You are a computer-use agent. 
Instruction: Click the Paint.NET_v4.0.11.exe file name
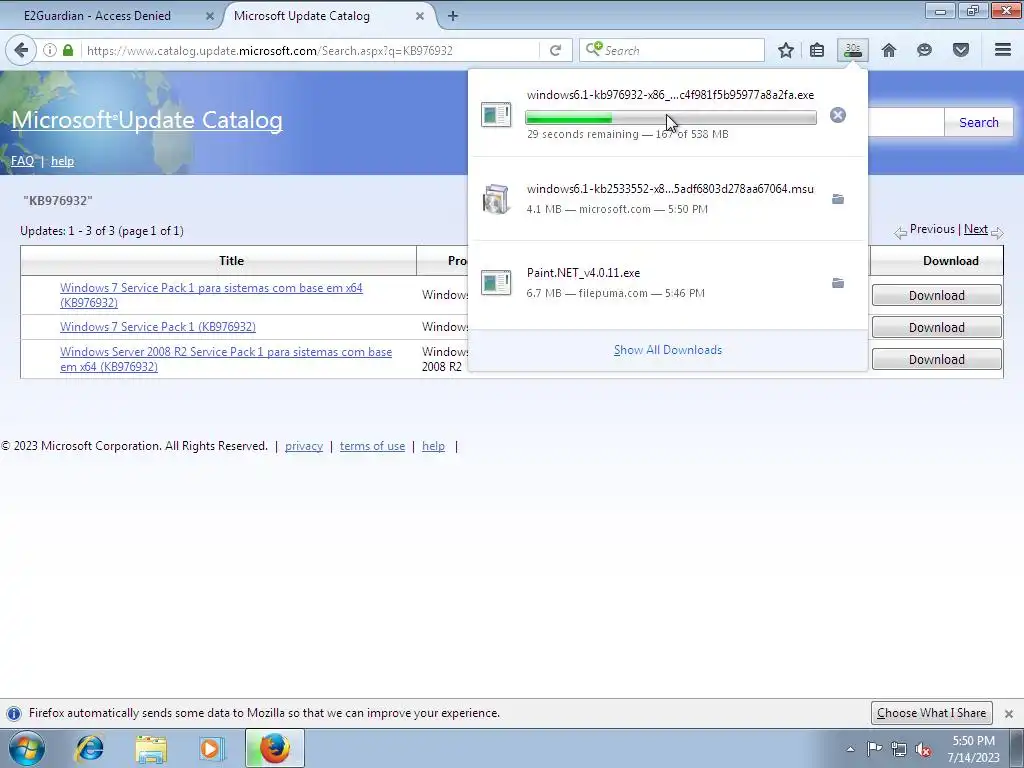pos(583,273)
